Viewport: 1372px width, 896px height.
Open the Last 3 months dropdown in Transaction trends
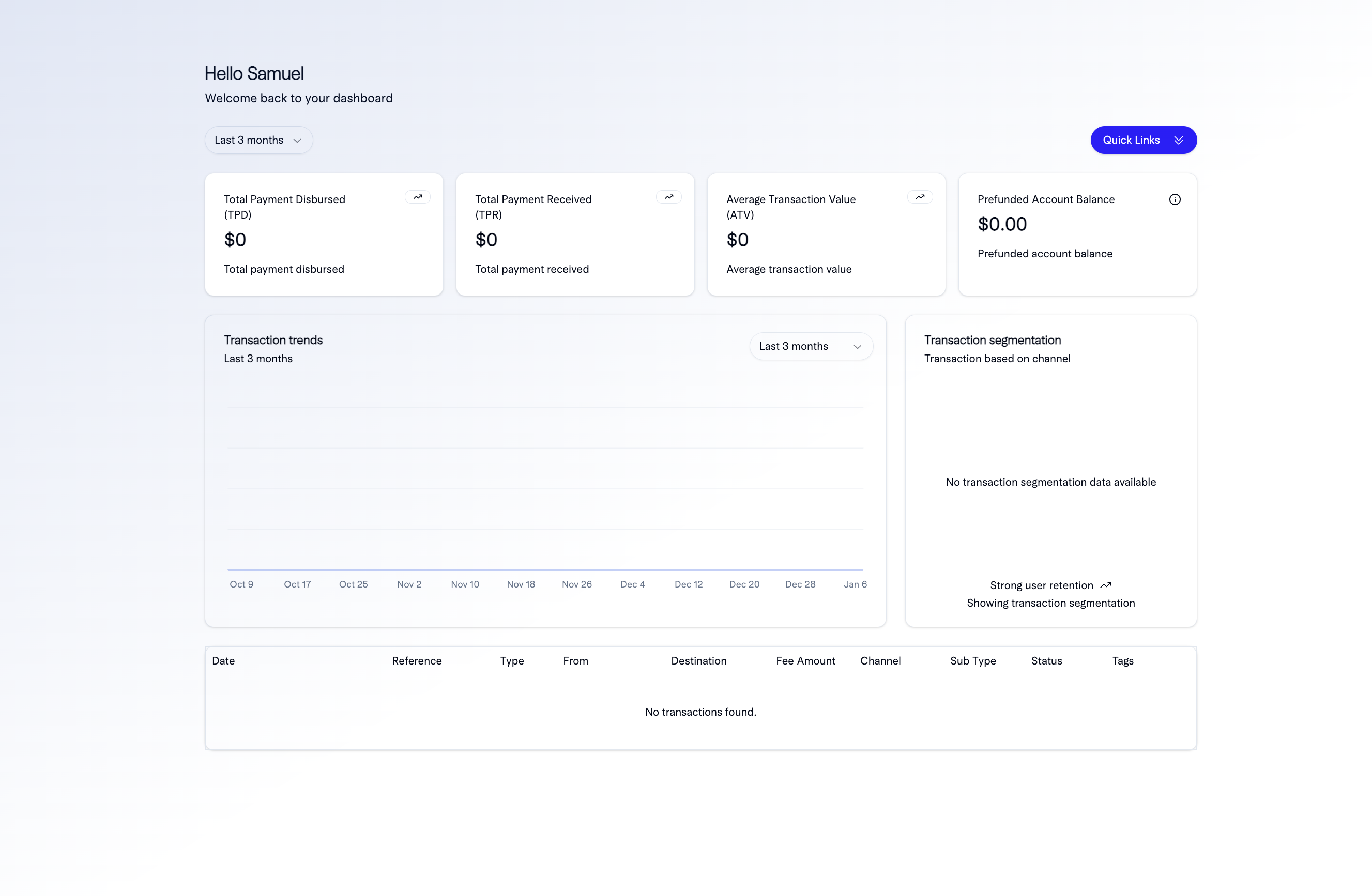[811, 346]
